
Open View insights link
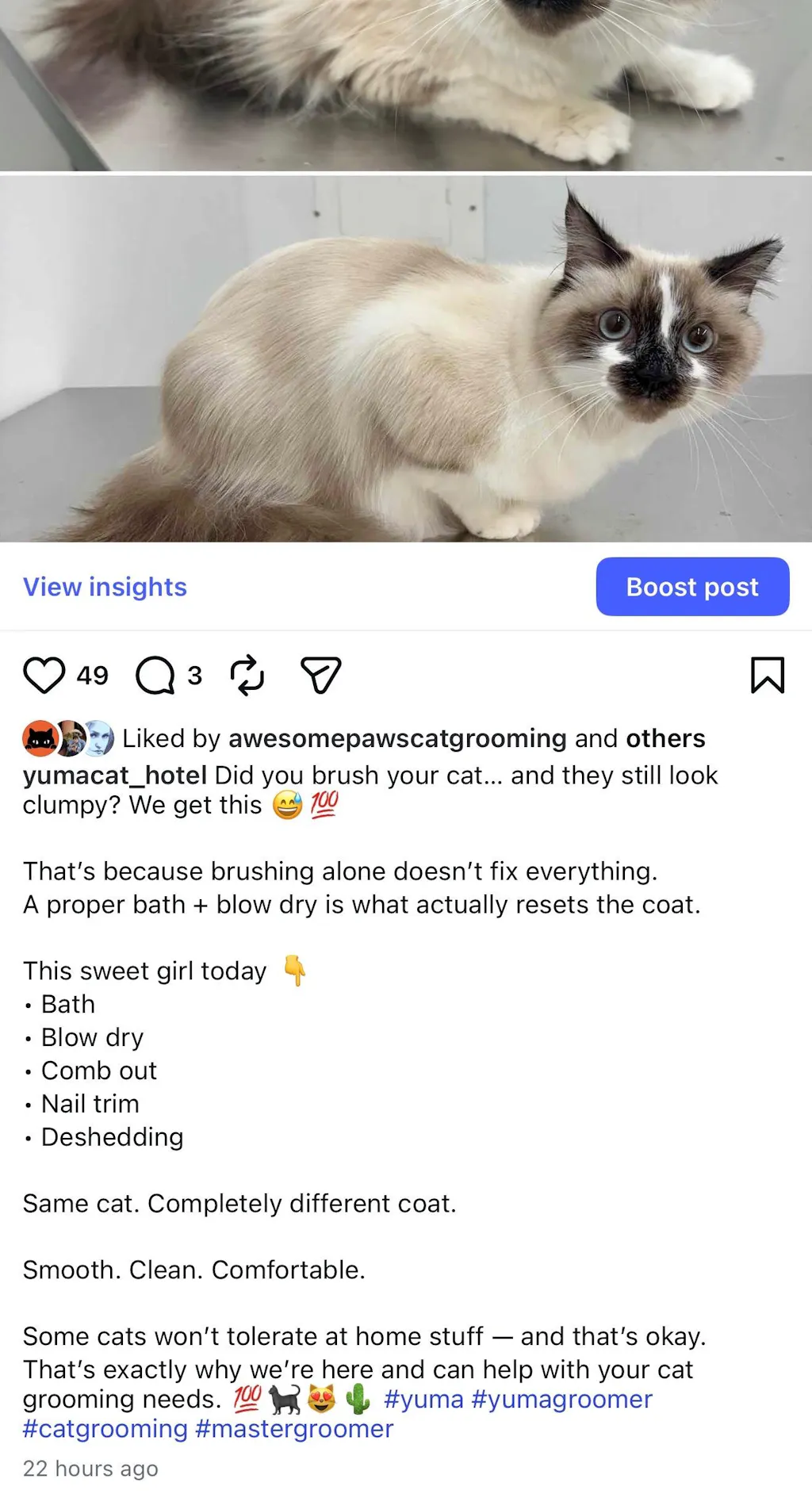point(105,587)
